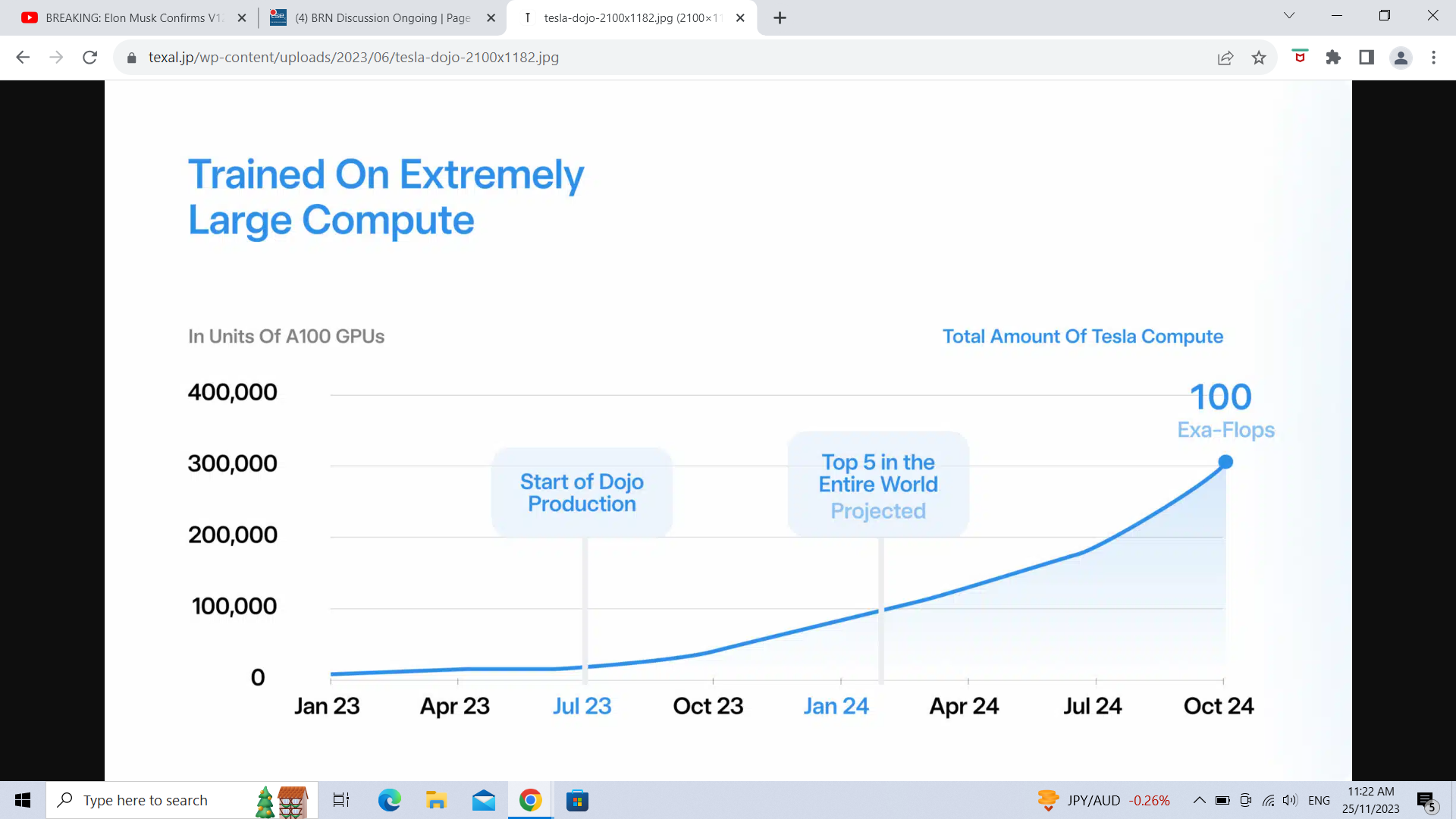
Task: Bookmark this tab with the star
Action: (1259, 58)
